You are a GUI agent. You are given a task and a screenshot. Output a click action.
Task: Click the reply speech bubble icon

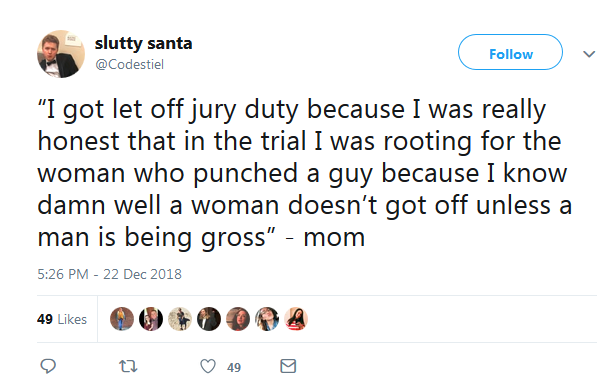pos(48,366)
